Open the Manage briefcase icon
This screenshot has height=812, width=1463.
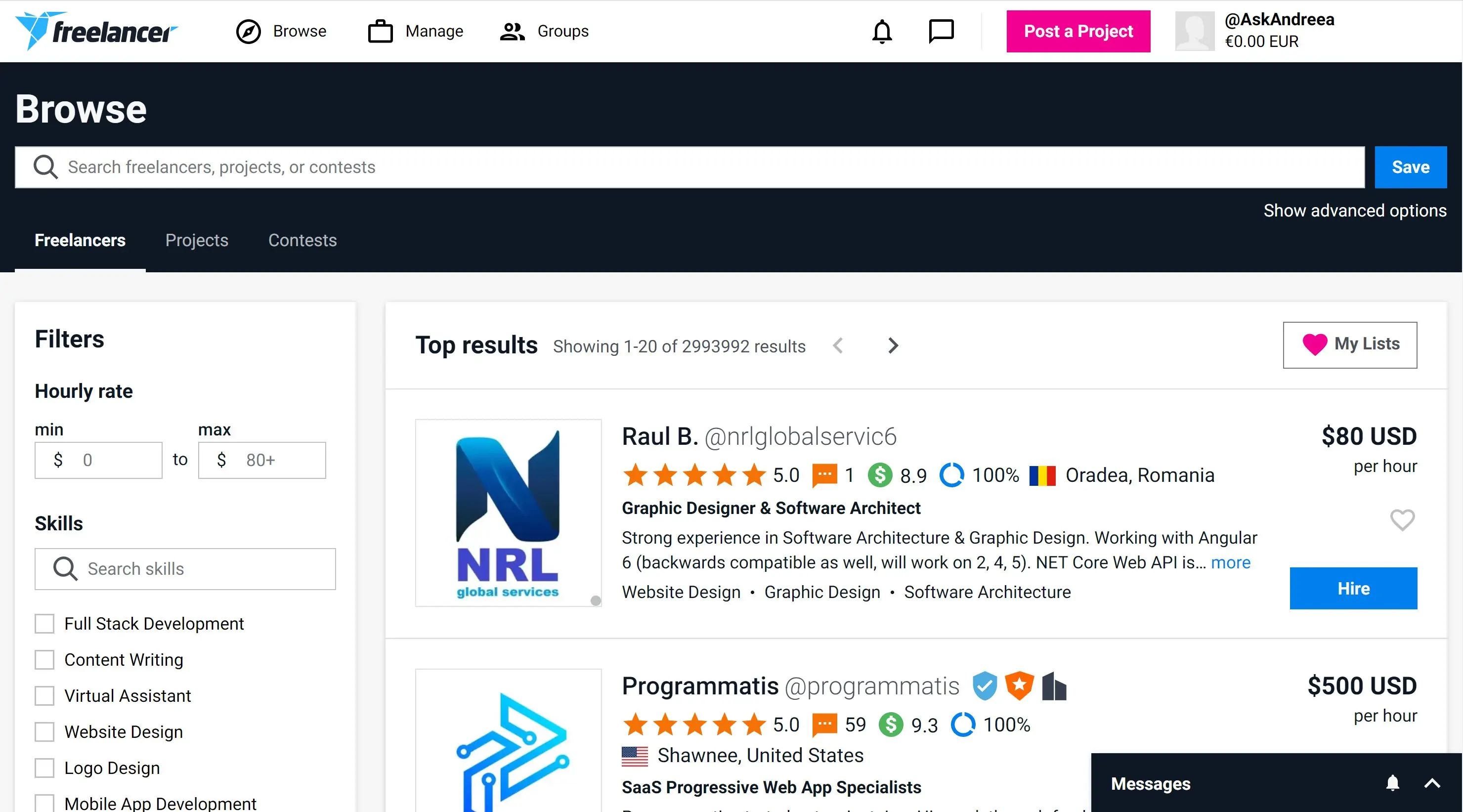tap(380, 31)
